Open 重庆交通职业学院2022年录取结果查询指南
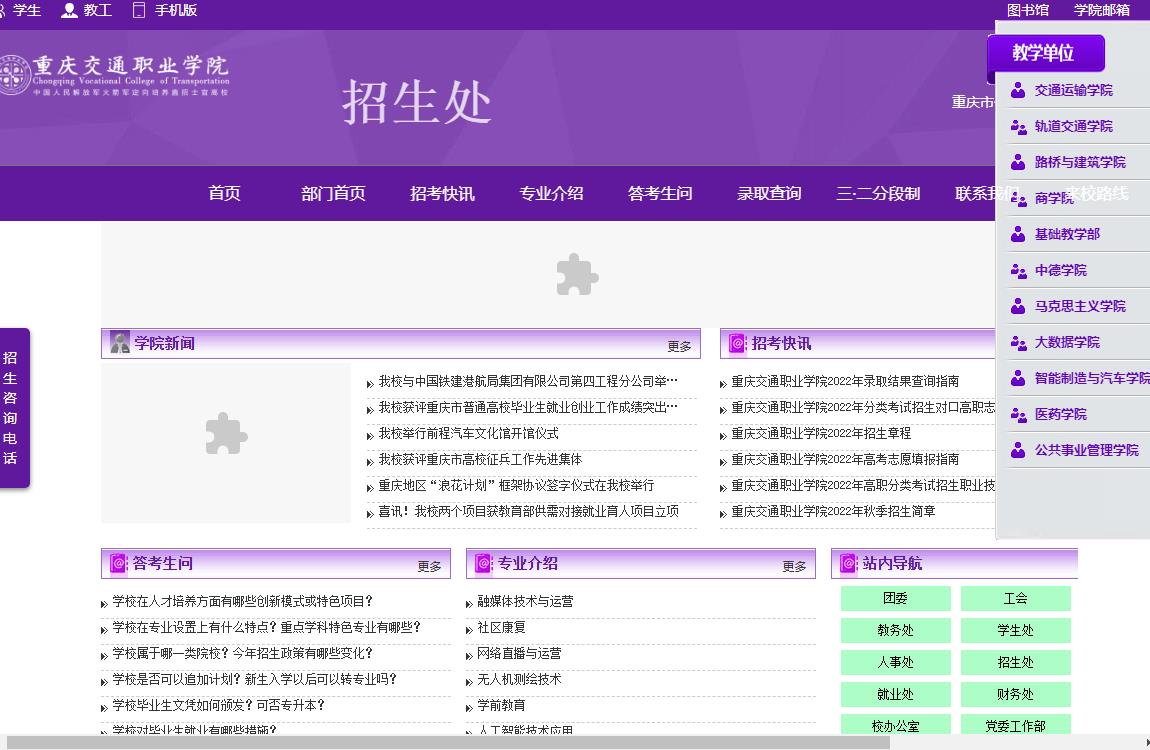The image size is (1150, 750). tap(845, 381)
